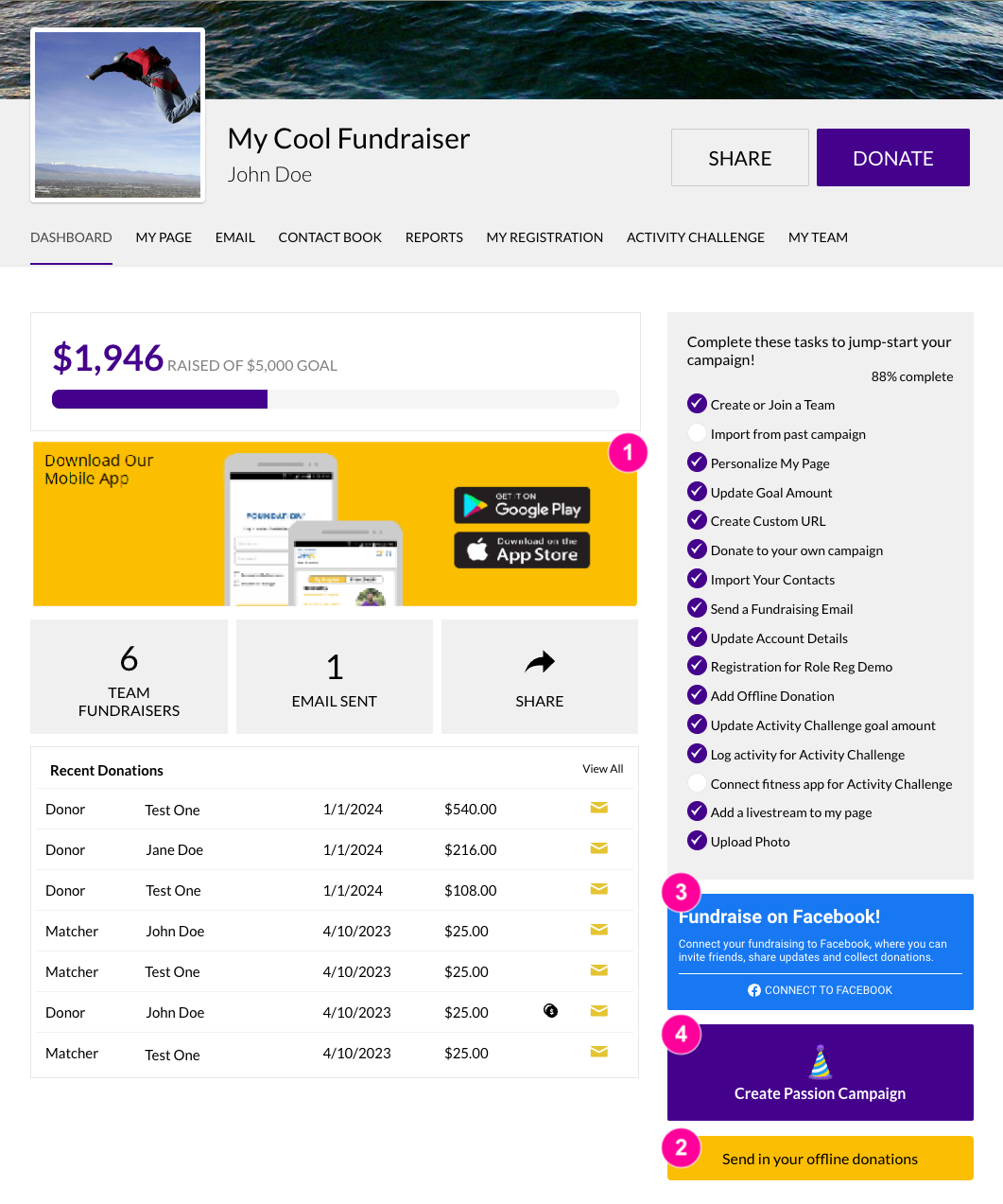Select the party hat icon above Create Passion Campaign
Viewport: 1003px width, 1204px height.
tap(820, 1061)
